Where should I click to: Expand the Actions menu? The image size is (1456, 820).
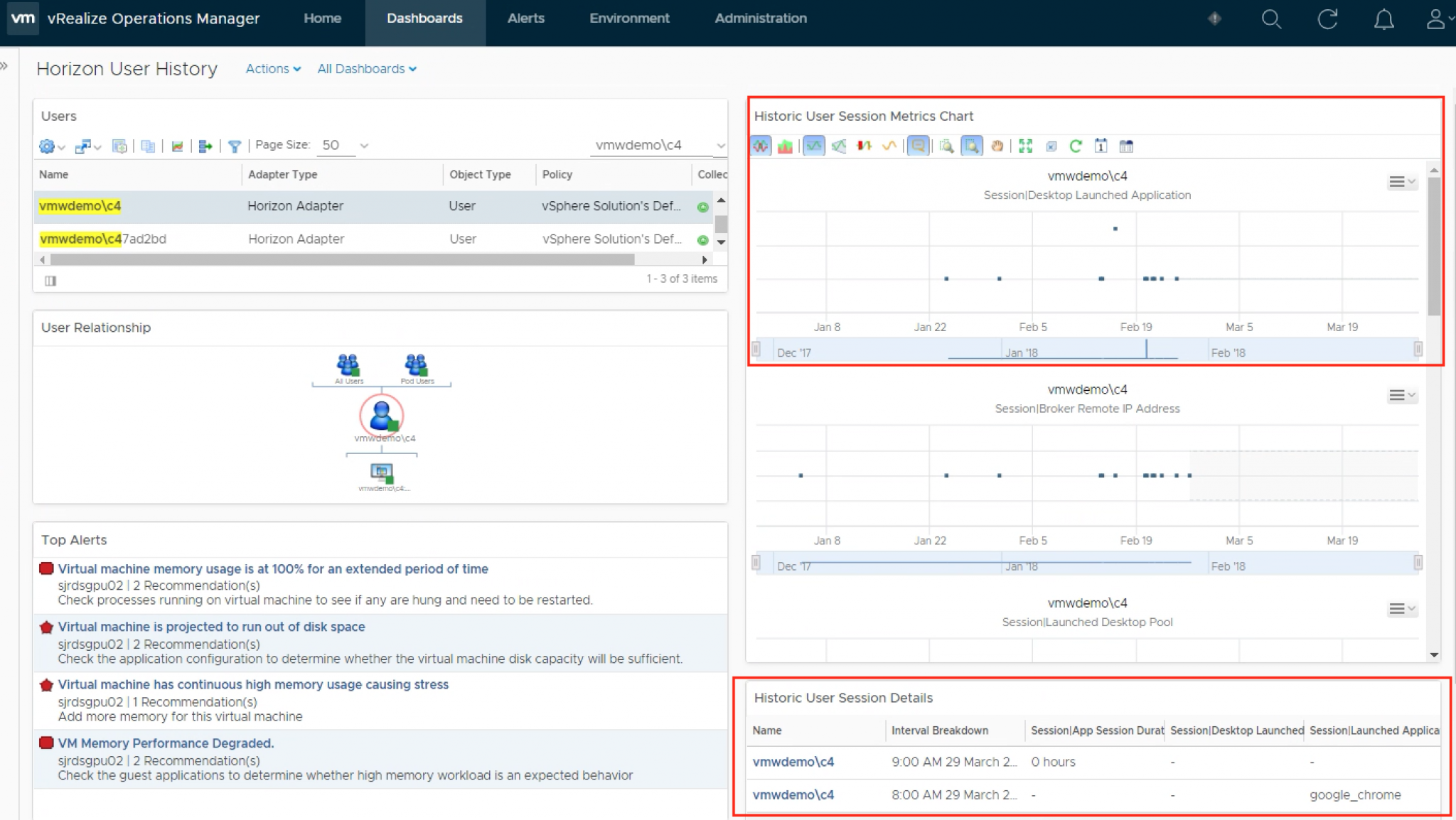272,69
